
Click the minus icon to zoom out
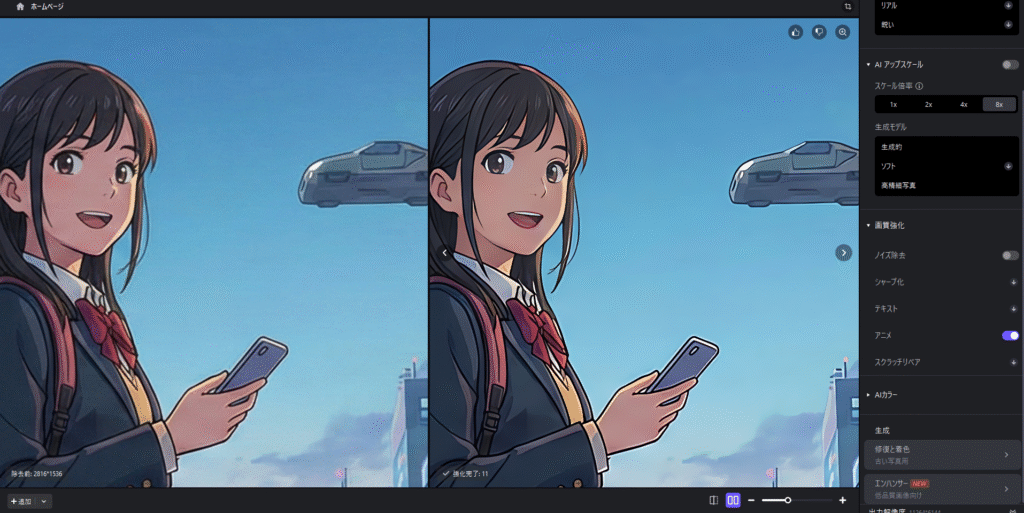[751, 500]
